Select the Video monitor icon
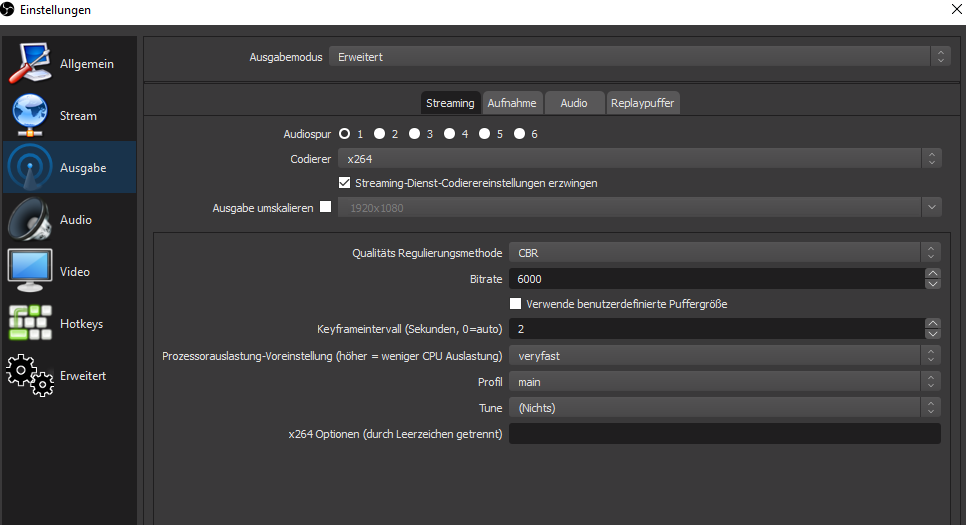The image size is (966, 525). click(x=30, y=272)
